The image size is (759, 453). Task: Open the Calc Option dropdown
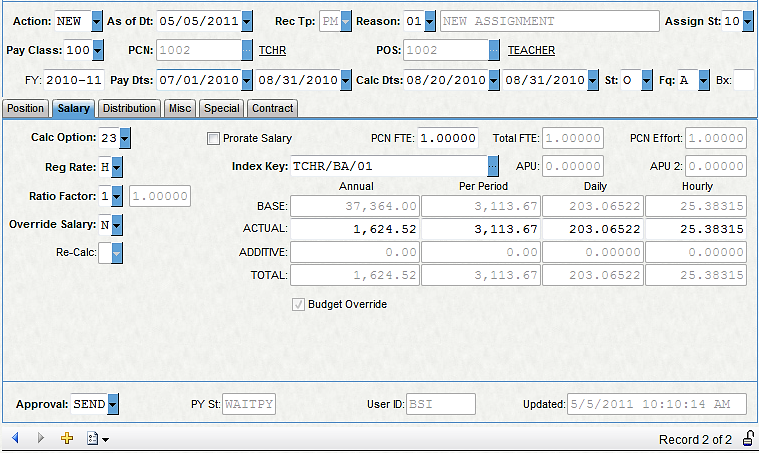(125, 138)
